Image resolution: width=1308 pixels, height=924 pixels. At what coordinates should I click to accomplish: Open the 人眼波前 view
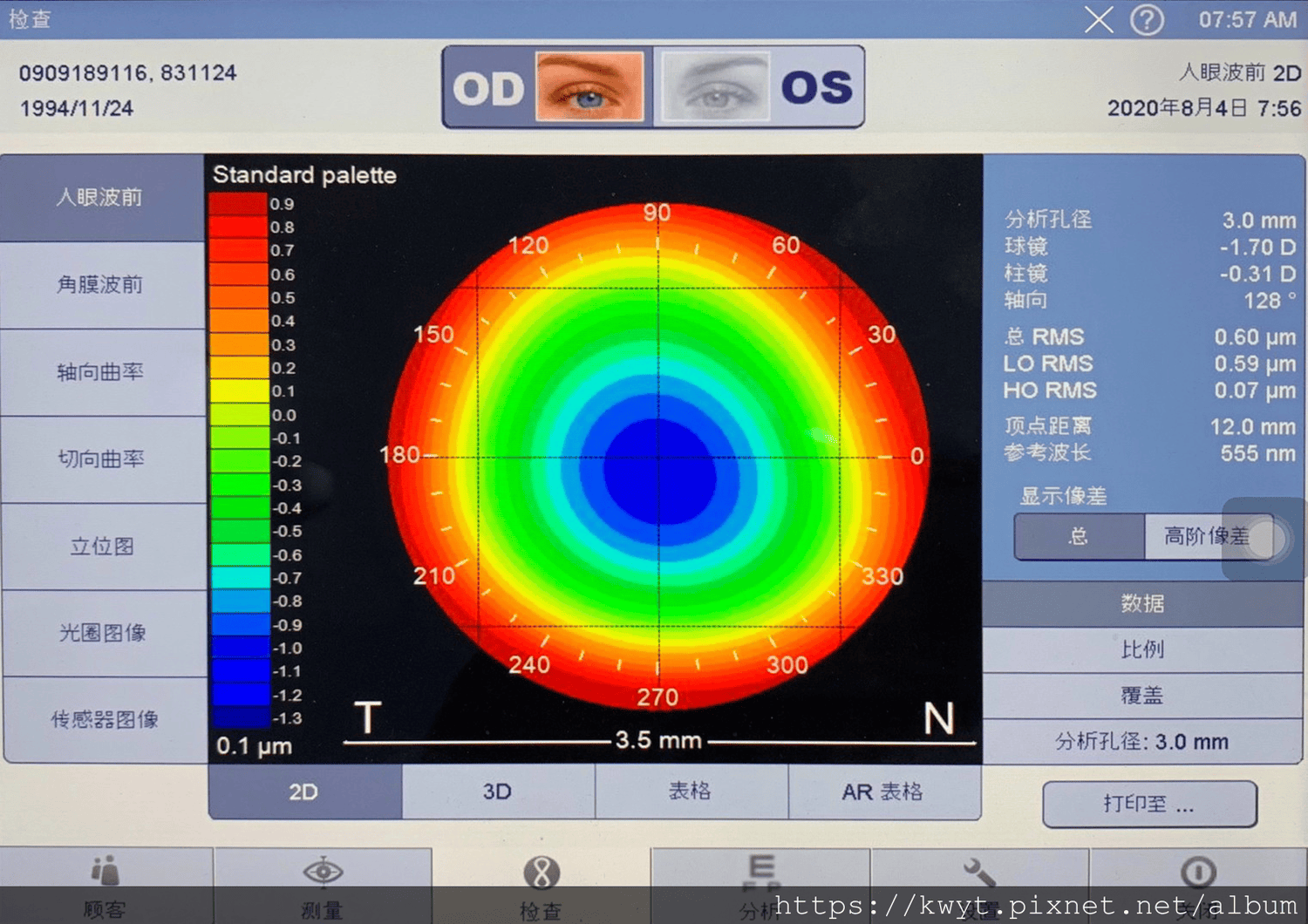click(x=102, y=198)
